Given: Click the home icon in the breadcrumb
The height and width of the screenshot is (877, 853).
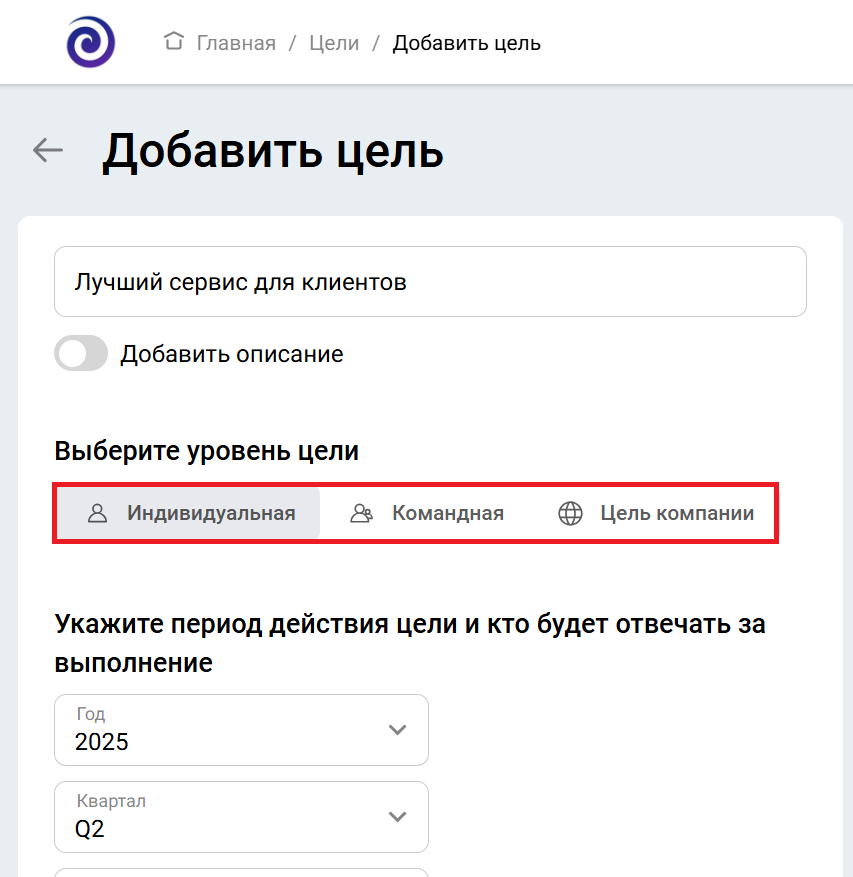Looking at the screenshot, I should (x=174, y=42).
